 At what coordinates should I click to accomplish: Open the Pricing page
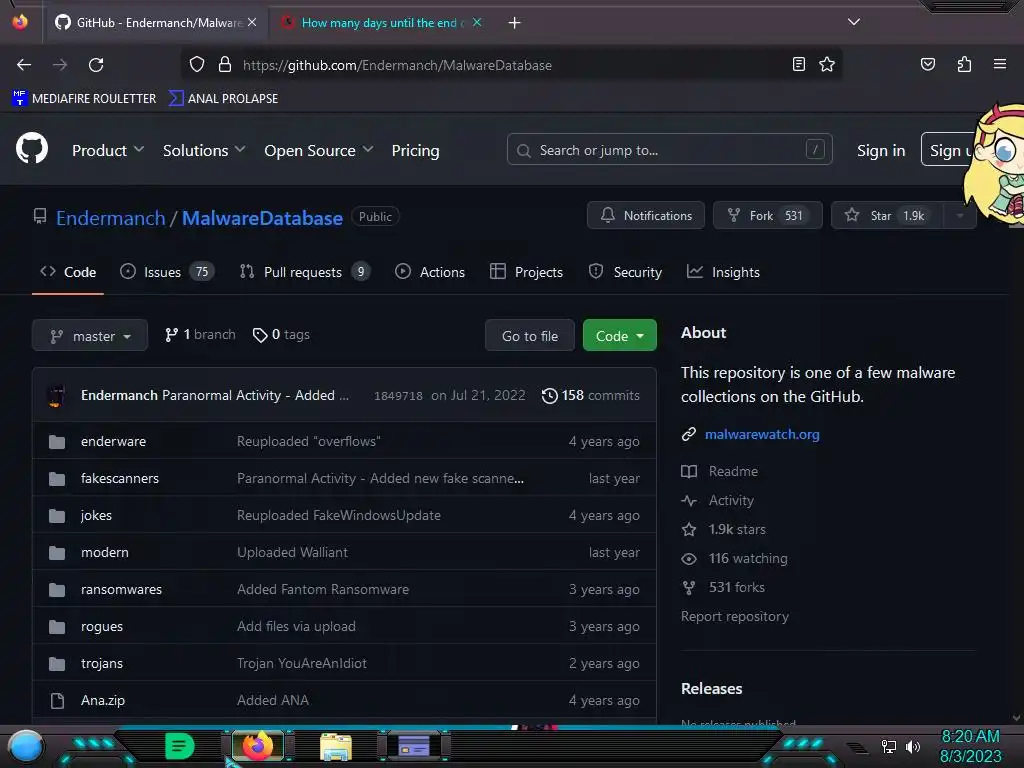click(415, 150)
